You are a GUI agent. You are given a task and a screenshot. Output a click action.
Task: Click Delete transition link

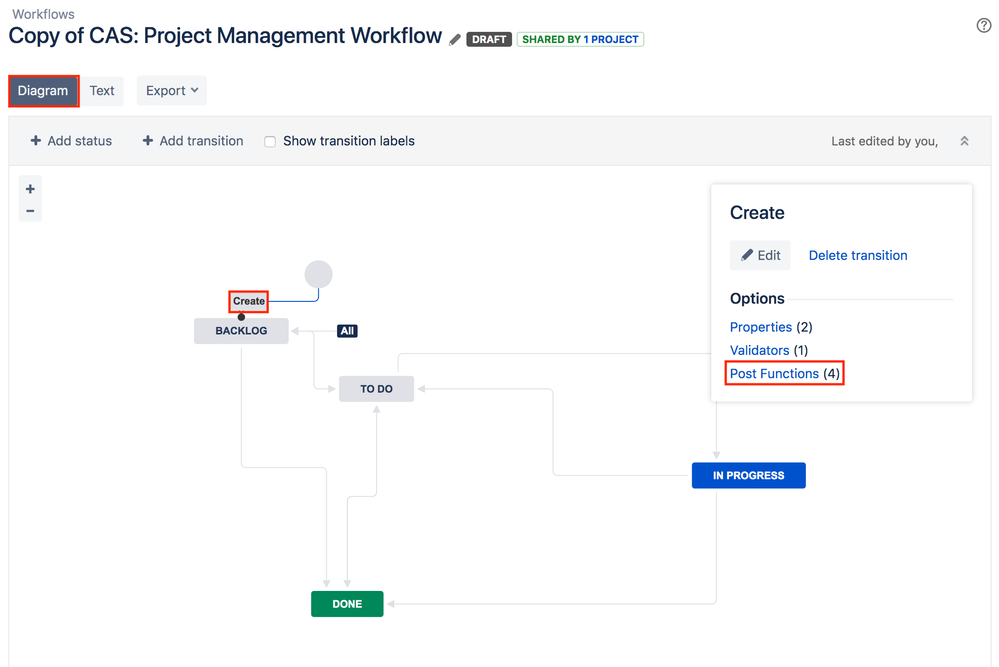[858, 255]
